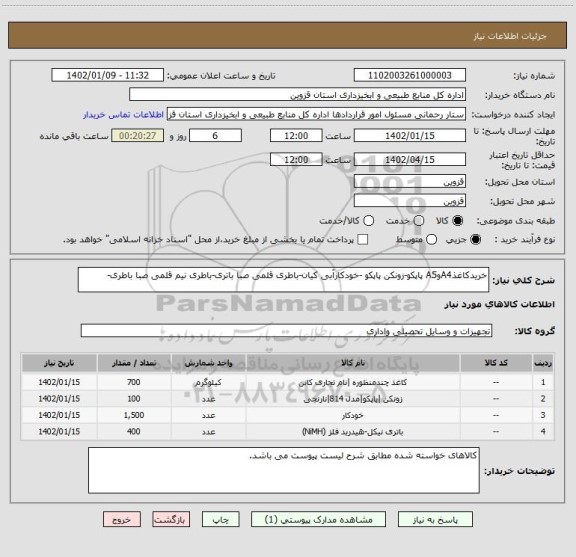Click the remaining days field showing 6

click(215, 136)
